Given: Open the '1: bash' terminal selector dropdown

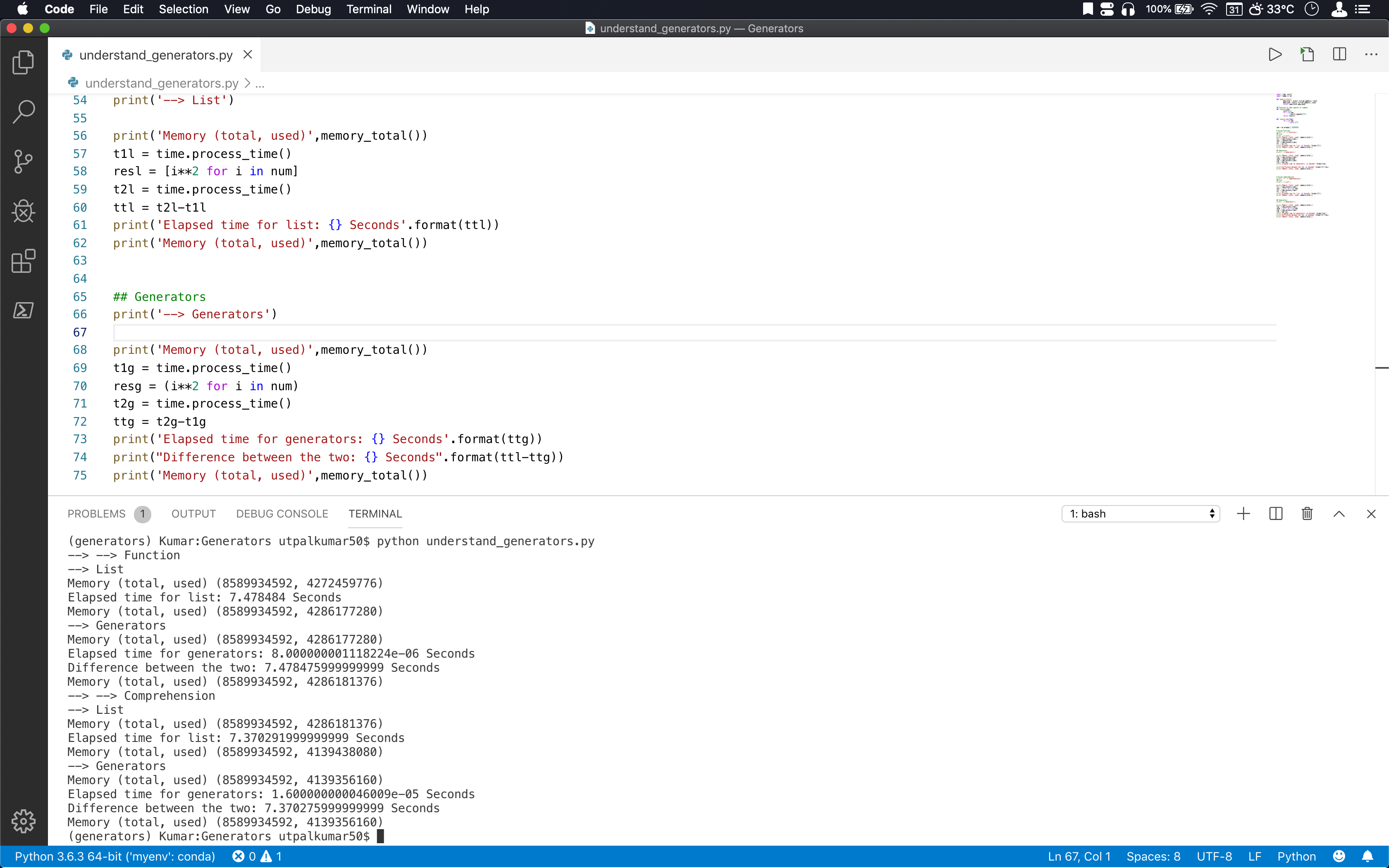Looking at the screenshot, I should (1140, 514).
